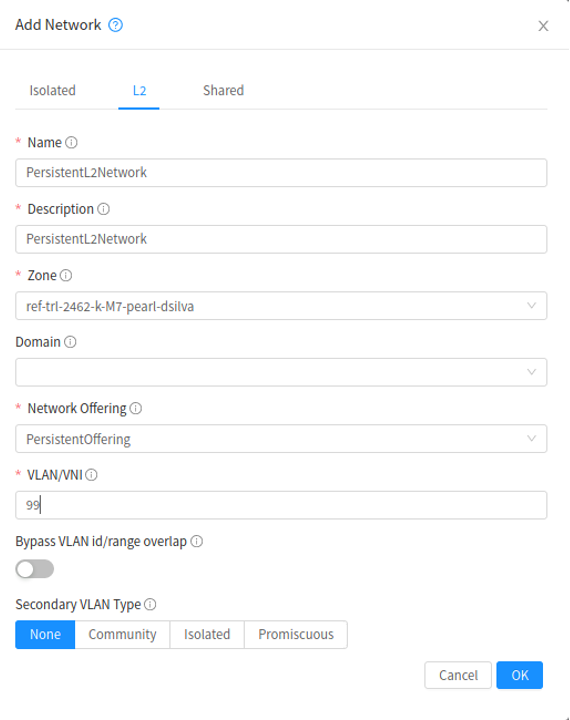Click the Domain info icon
Image resolution: width=570 pixels, height=720 pixels.
click(70, 342)
